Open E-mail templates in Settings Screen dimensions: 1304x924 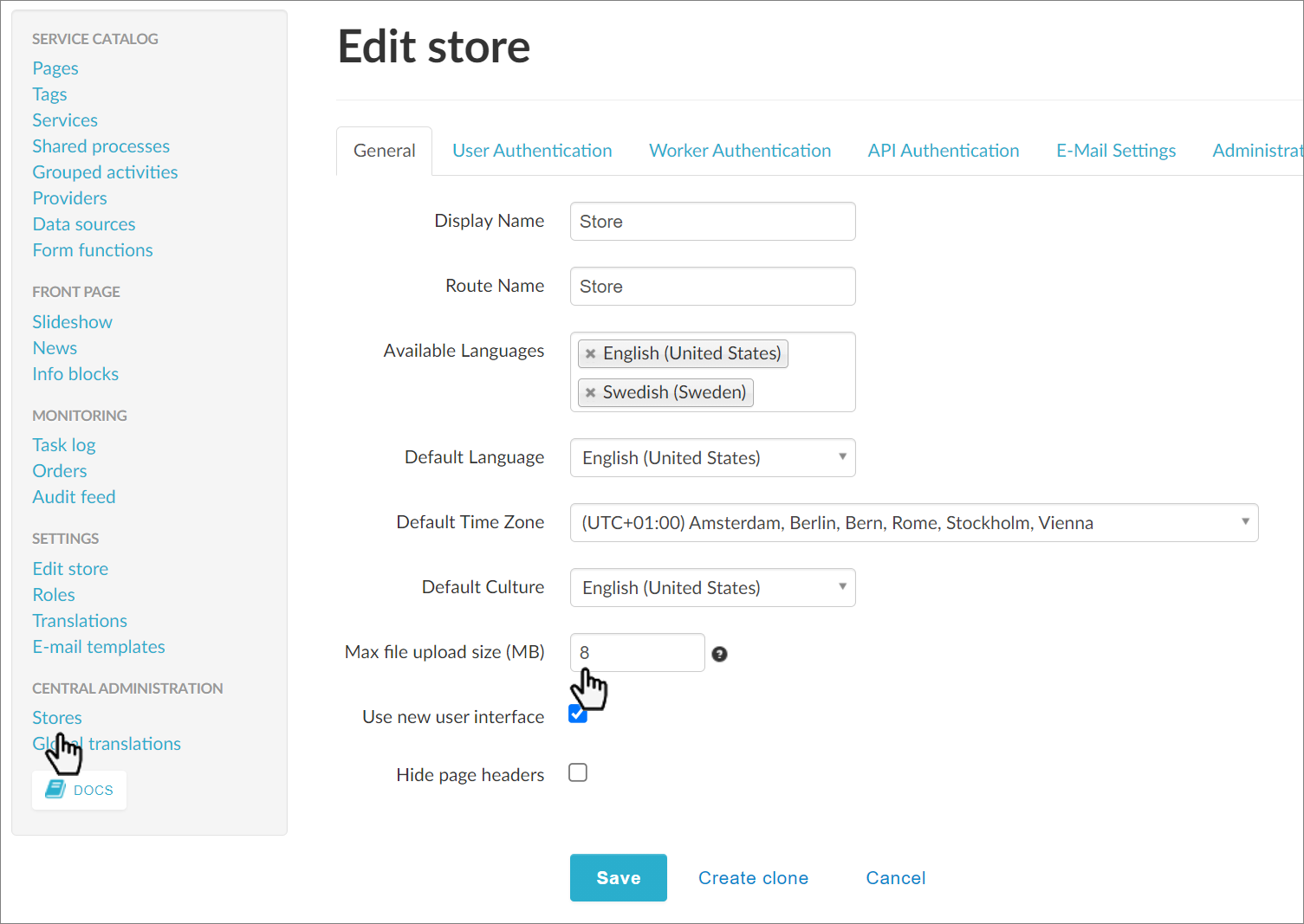pyautogui.click(x=98, y=647)
